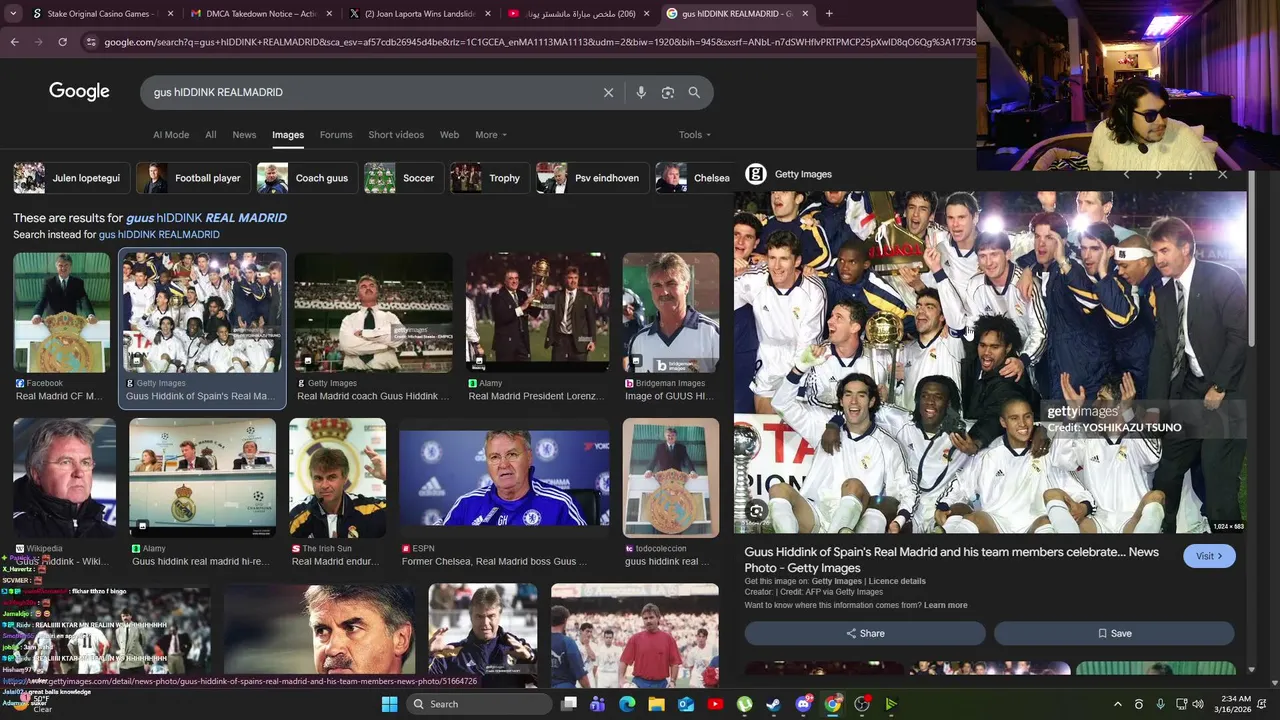Image resolution: width=1280 pixels, height=720 pixels.
Task: Open YouTube app from the taskbar
Action: click(x=715, y=704)
